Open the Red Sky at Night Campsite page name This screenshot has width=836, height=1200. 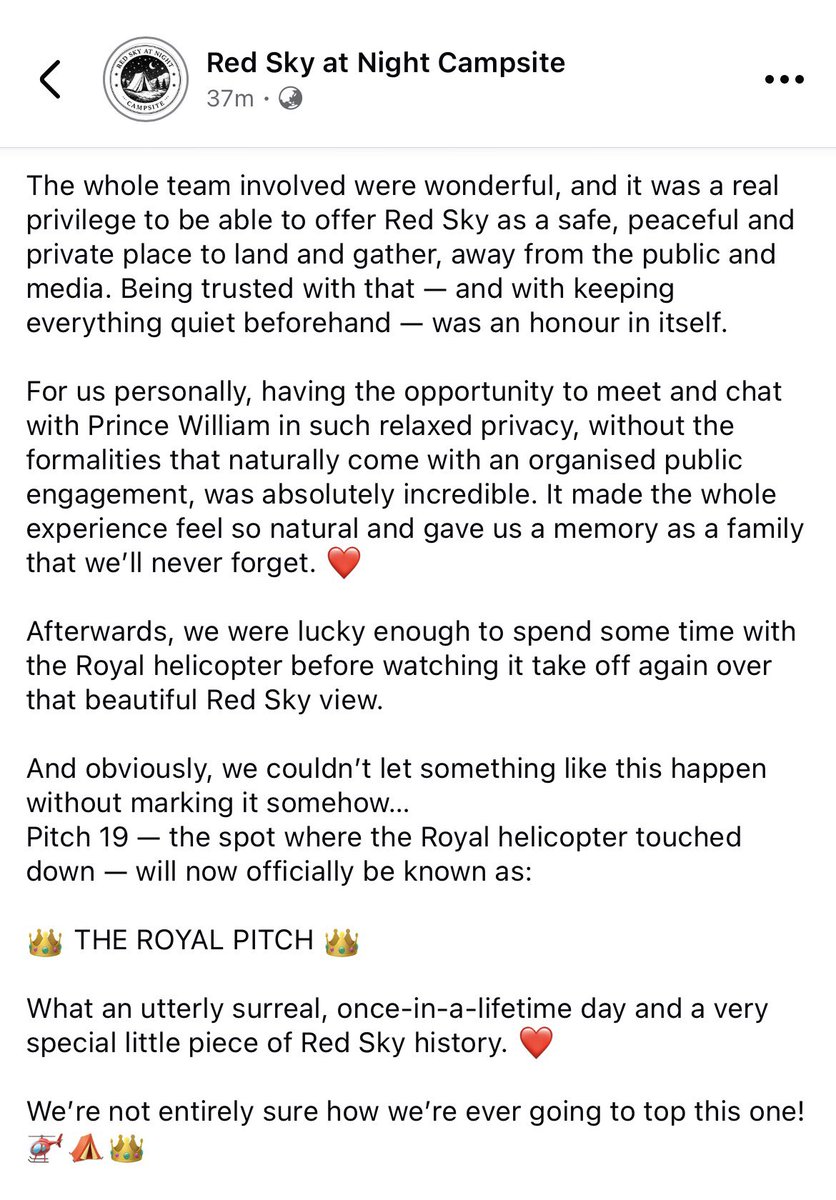[386, 63]
